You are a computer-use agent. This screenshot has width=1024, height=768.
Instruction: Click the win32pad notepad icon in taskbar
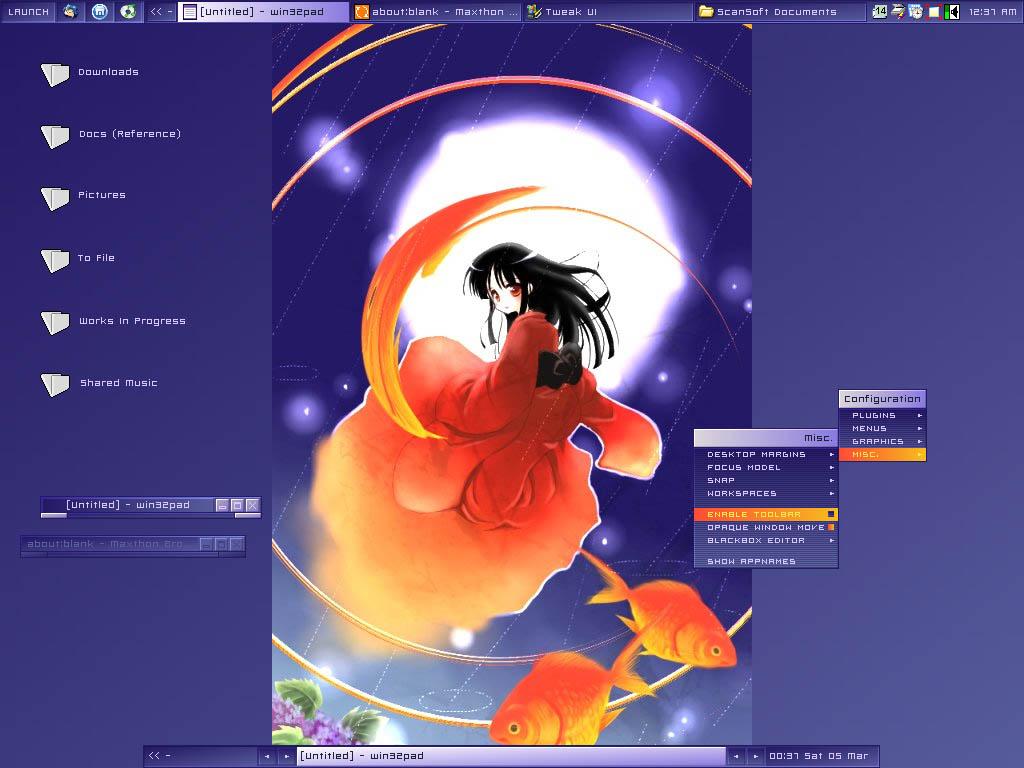tap(189, 12)
